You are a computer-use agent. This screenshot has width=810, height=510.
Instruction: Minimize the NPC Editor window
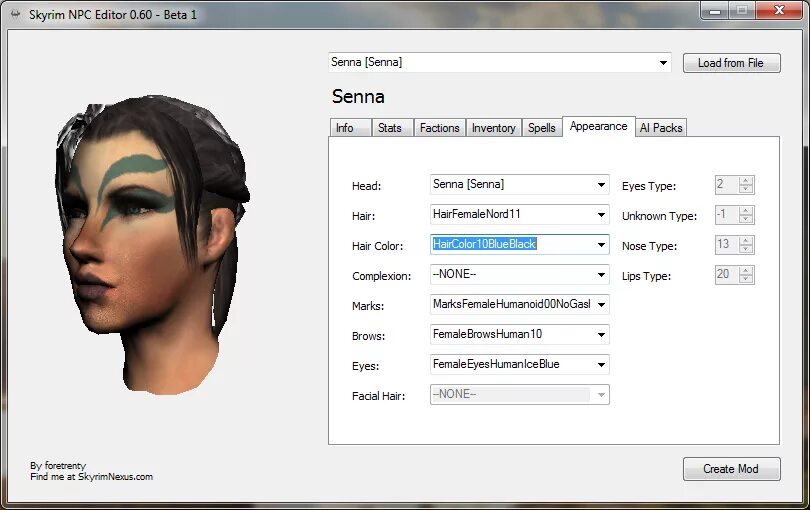point(715,11)
